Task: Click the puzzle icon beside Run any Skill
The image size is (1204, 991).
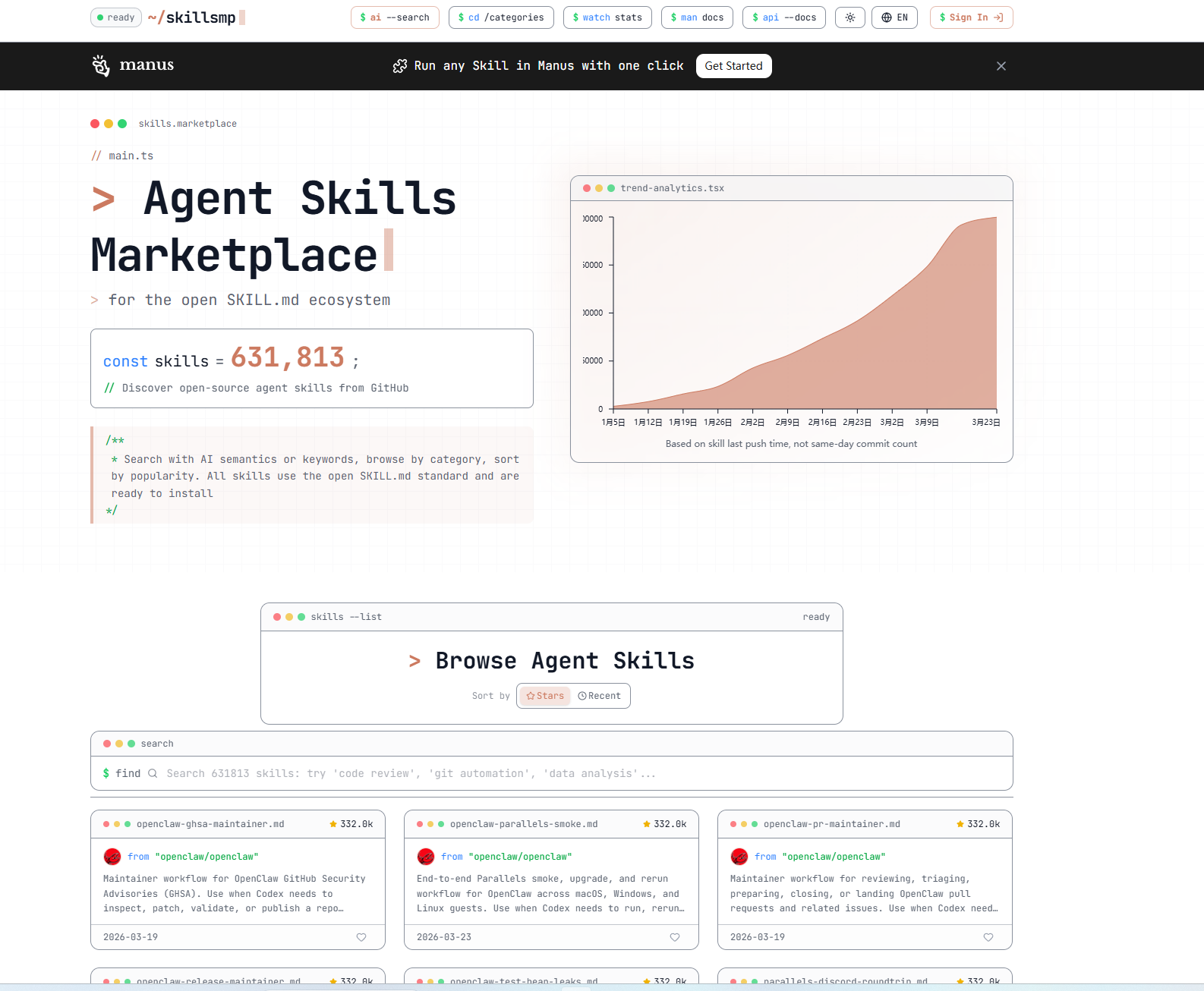Action: 400,66
